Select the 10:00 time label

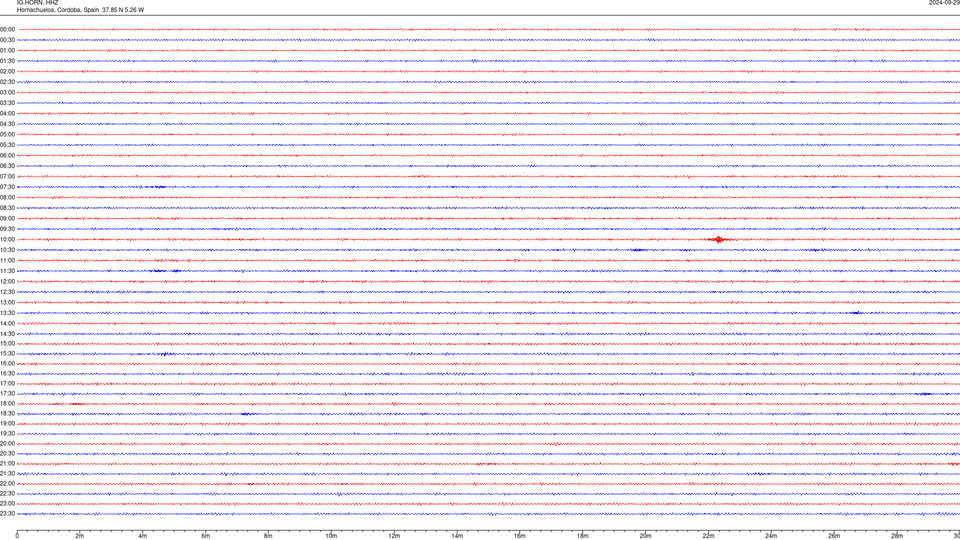tap(7, 240)
